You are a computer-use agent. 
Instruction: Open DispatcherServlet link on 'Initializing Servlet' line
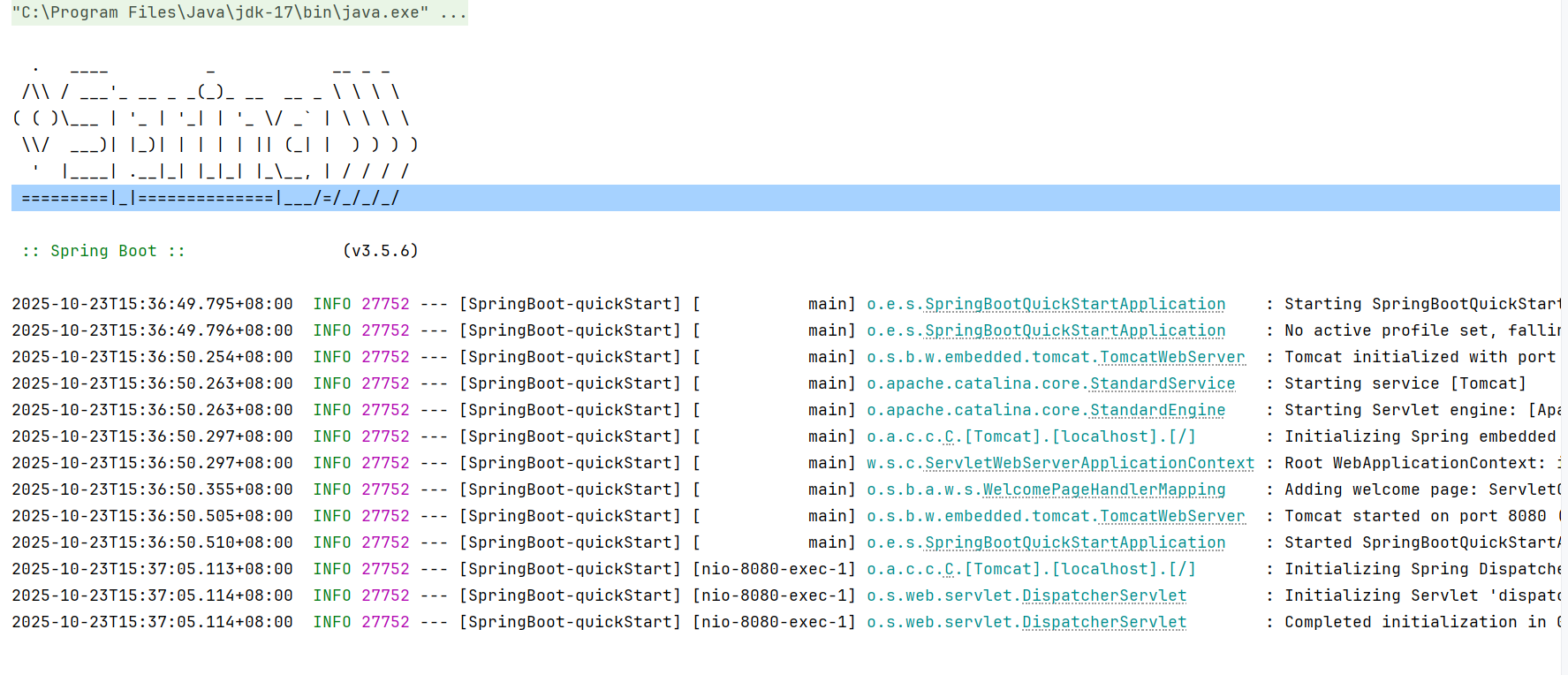pyautogui.click(x=1104, y=595)
